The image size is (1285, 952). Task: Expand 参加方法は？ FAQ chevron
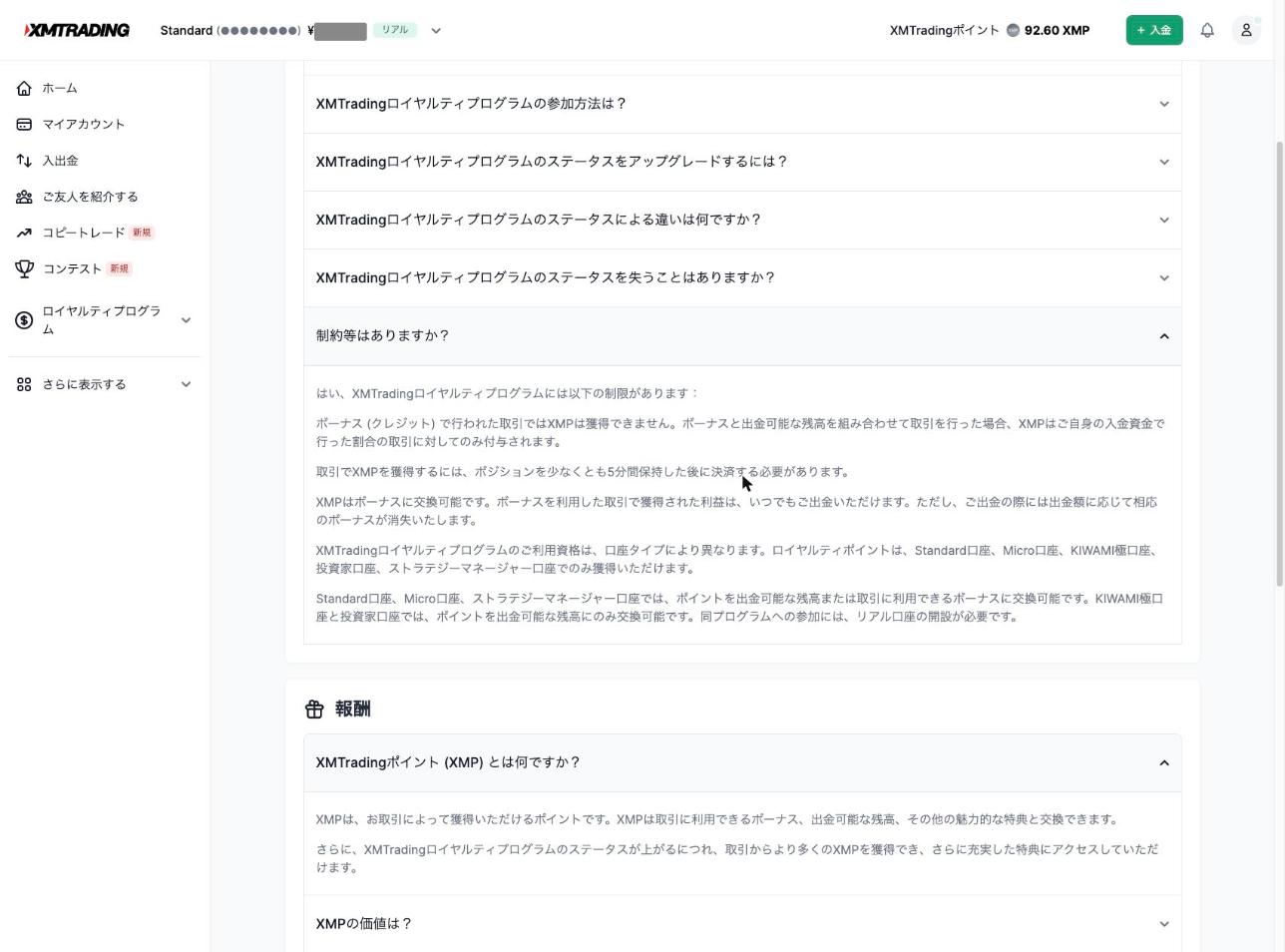pos(1163,104)
